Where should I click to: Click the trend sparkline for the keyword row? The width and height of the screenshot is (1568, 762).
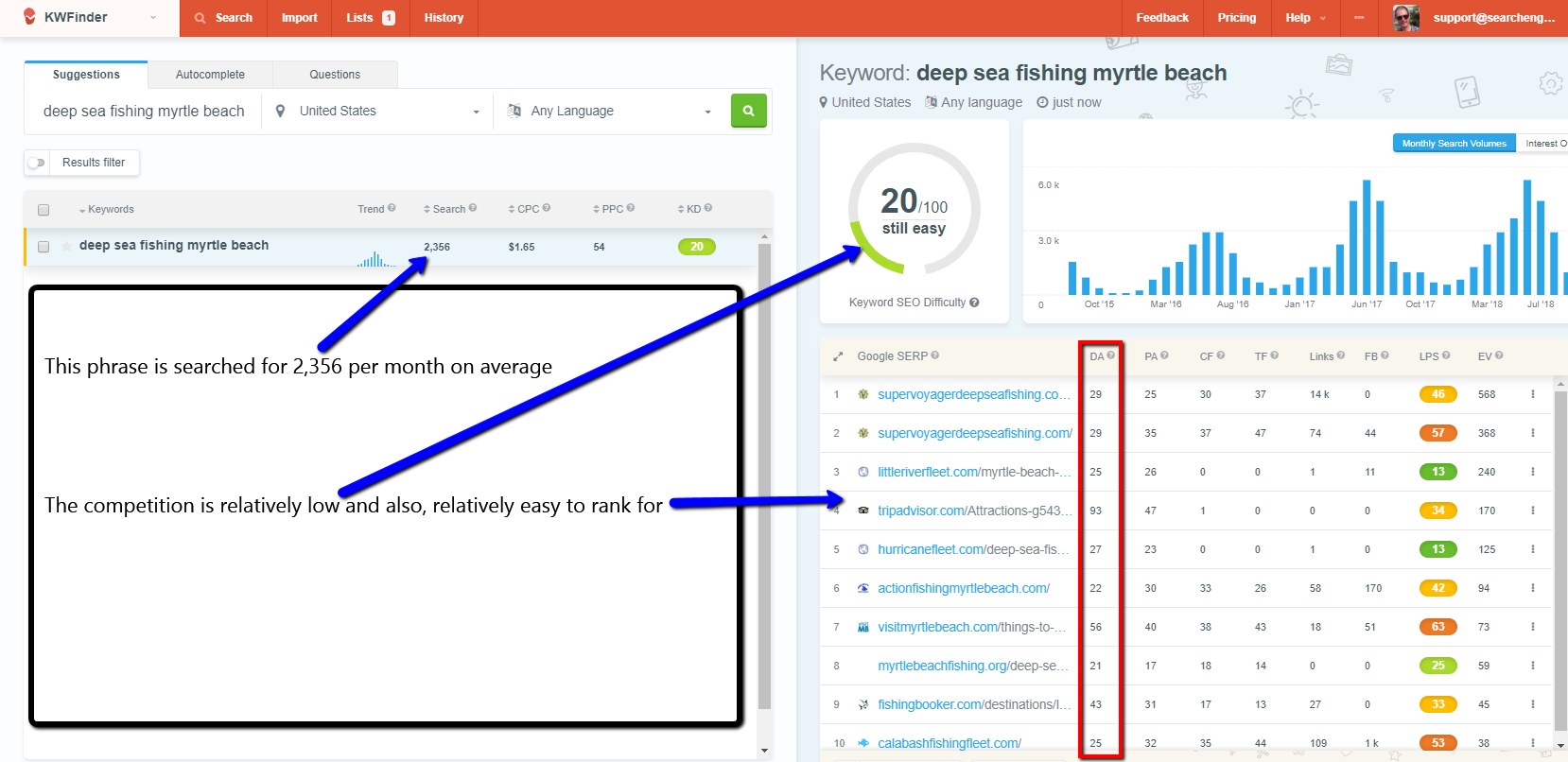tap(376, 258)
